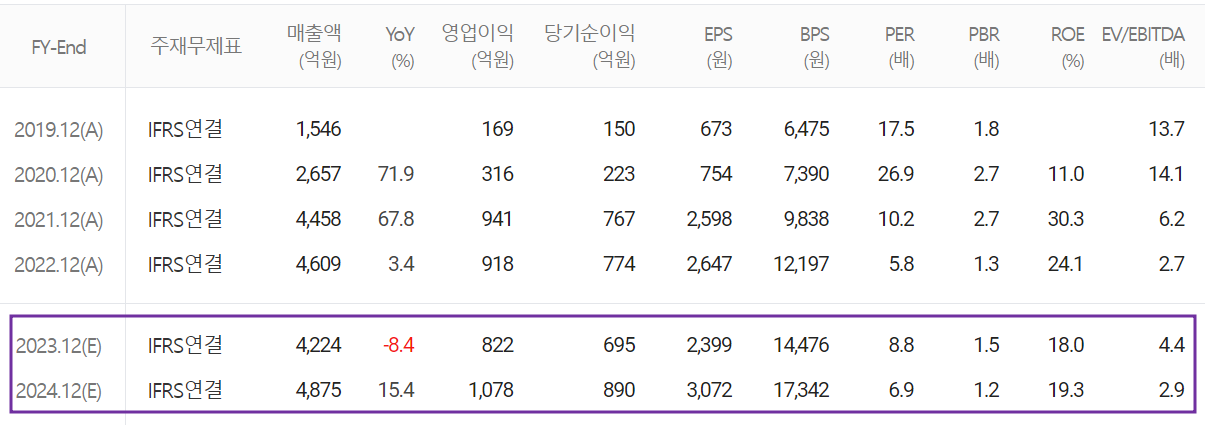Select the 2021.12(A) row label
Image resolution: width=1205 pixels, height=425 pixels.
pyautogui.click(x=58, y=219)
